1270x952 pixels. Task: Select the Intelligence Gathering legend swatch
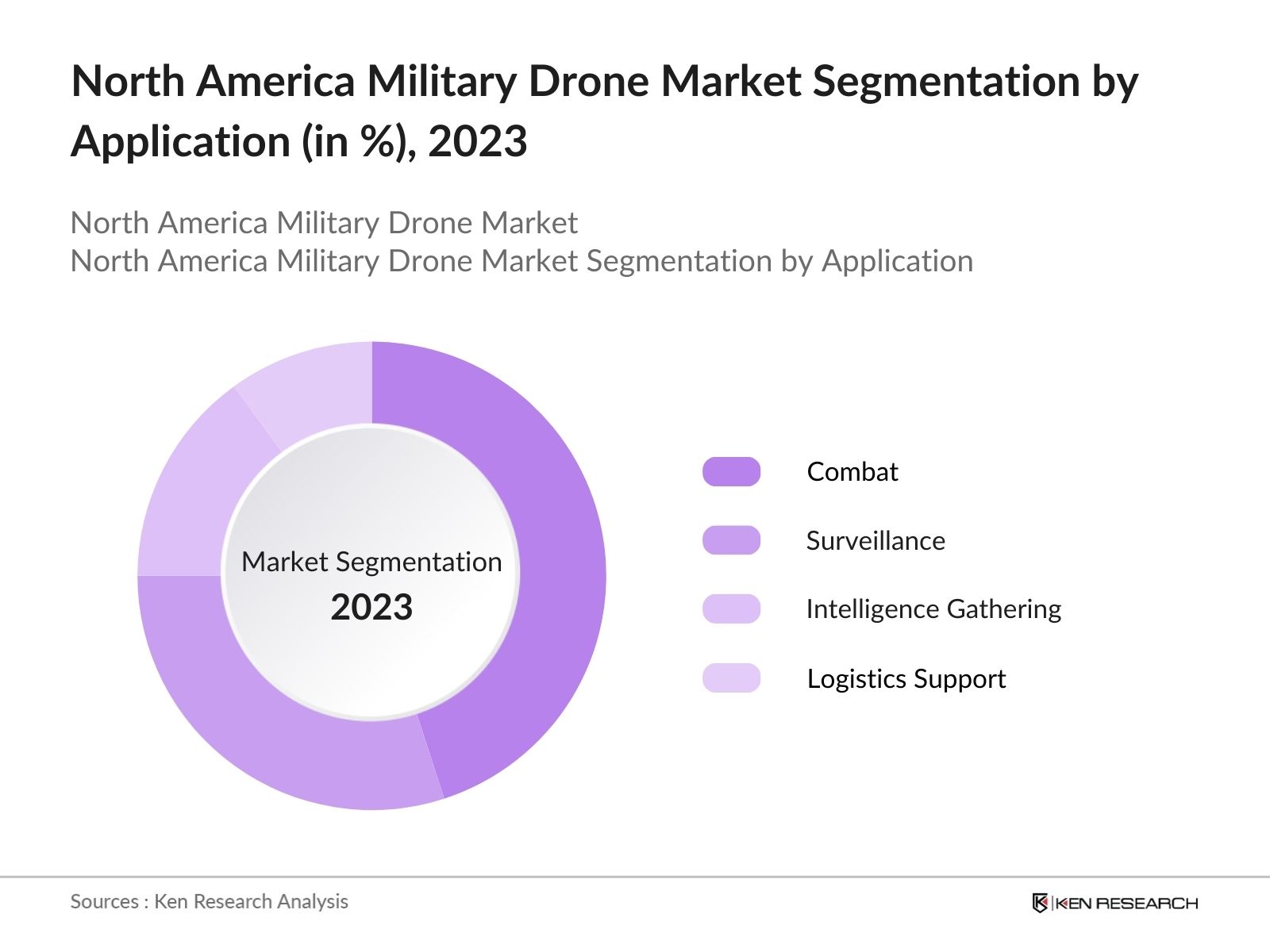tap(731, 609)
